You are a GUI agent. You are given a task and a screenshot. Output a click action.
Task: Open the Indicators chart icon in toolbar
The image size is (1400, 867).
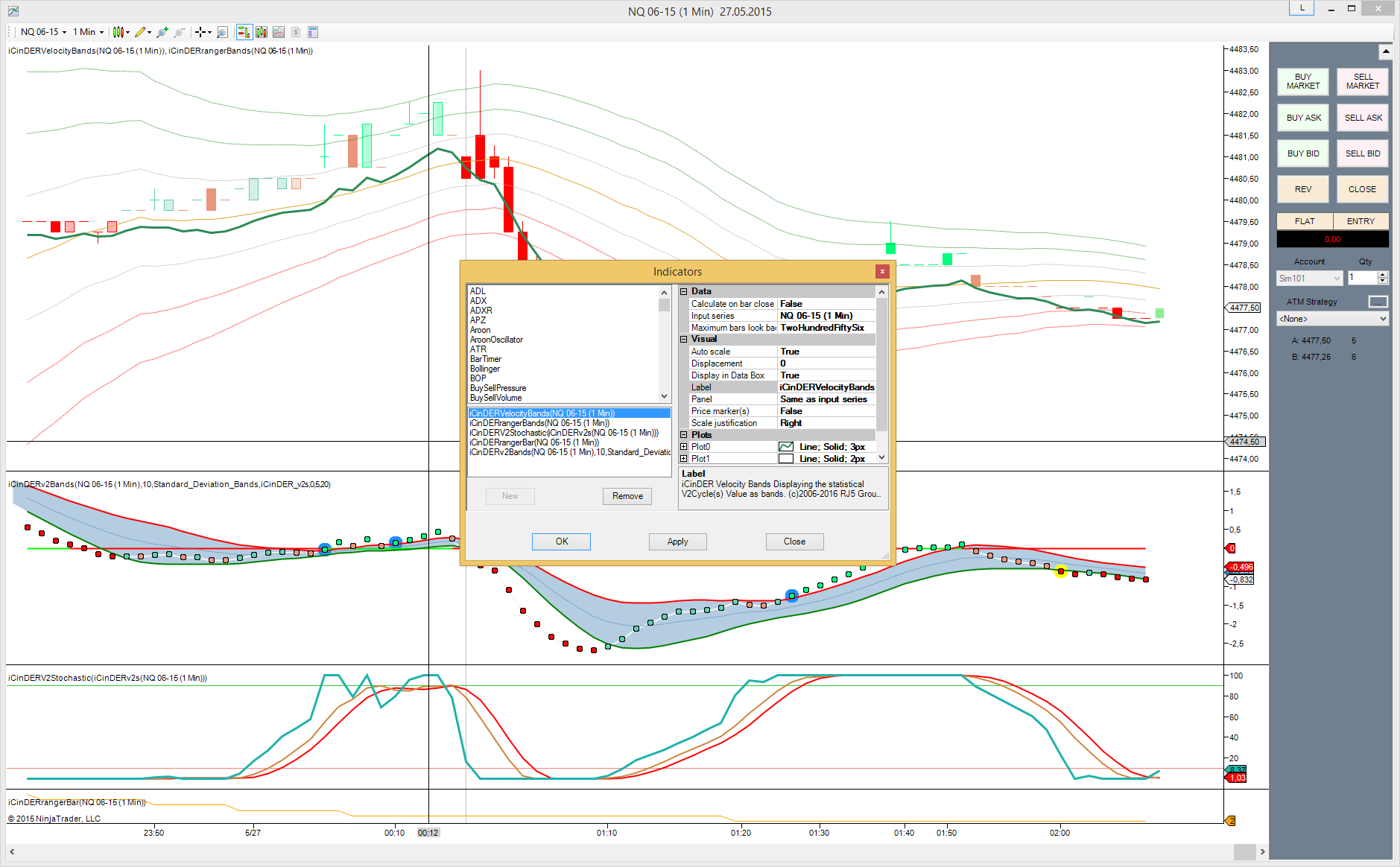(279, 32)
